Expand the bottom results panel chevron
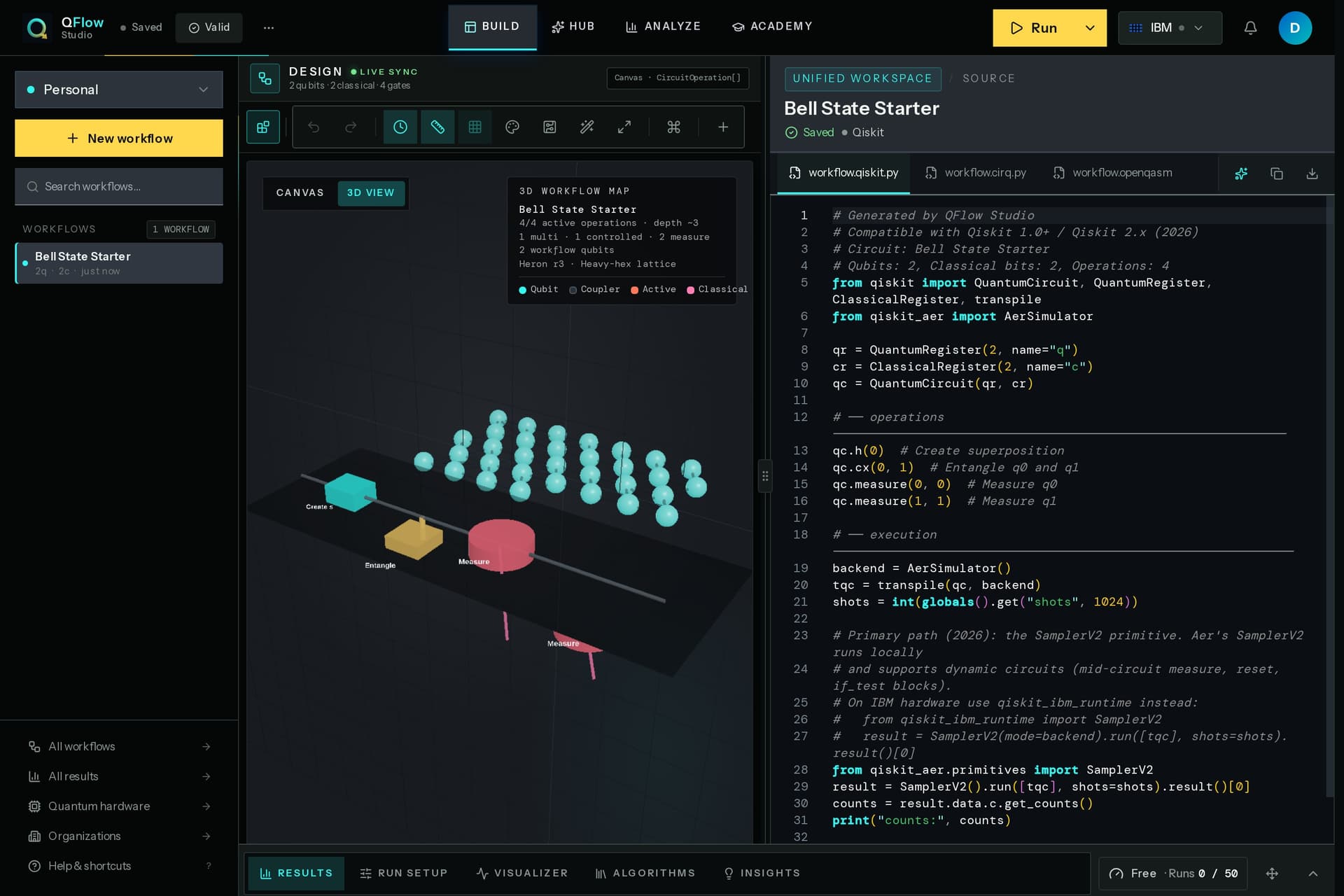Image resolution: width=1344 pixels, height=896 pixels. (1313, 874)
